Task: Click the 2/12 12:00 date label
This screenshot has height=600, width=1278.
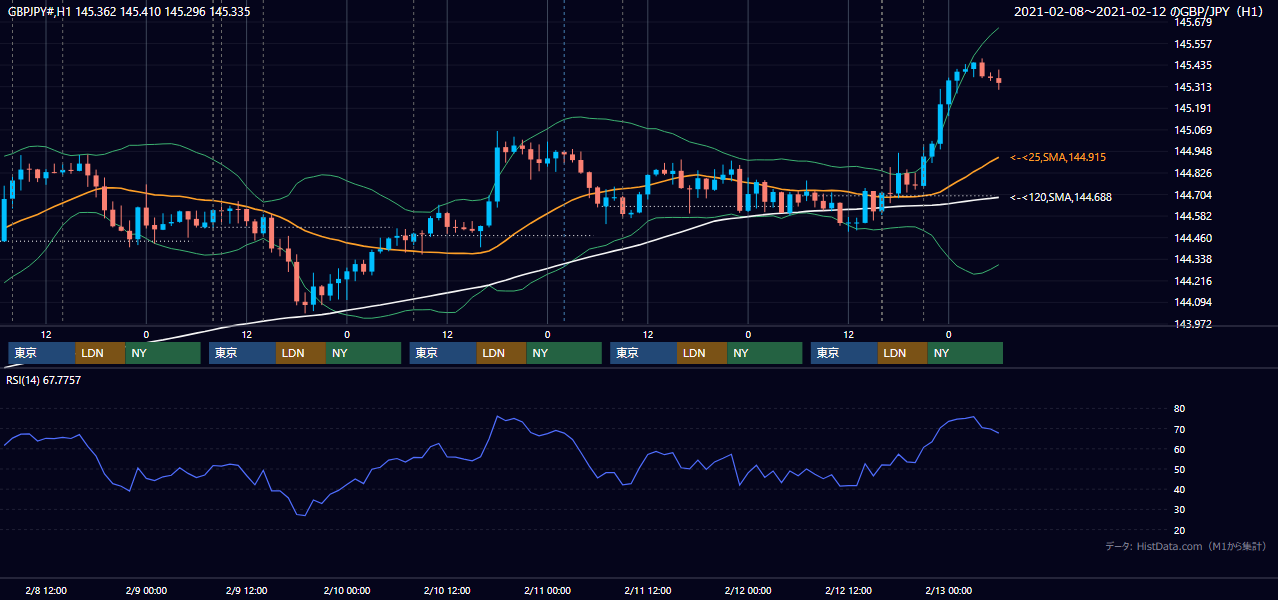Action: (848, 590)
